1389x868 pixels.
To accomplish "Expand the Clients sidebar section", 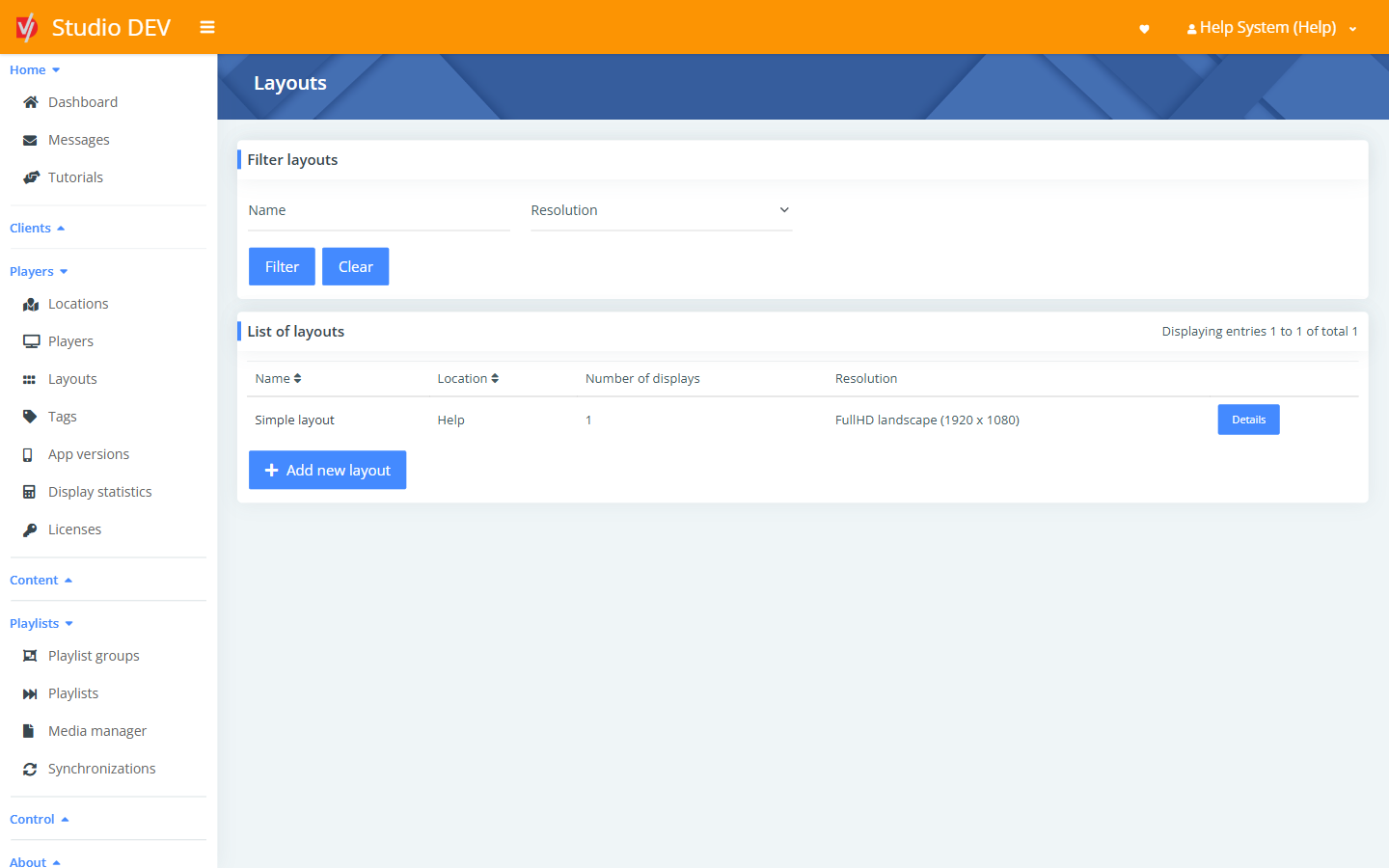I will [x=37, y=228].
